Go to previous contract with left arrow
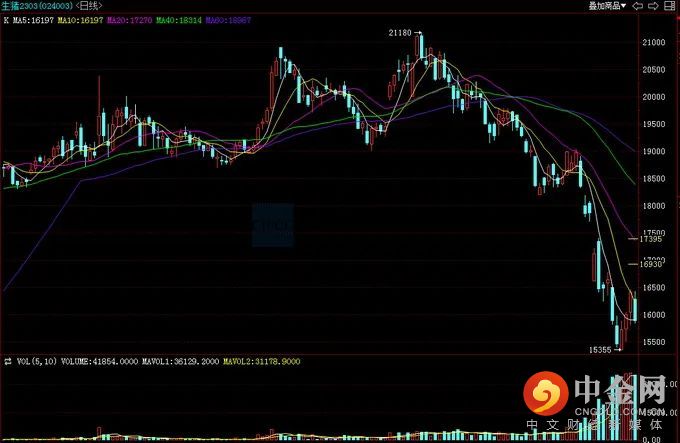 click(638, 6)
